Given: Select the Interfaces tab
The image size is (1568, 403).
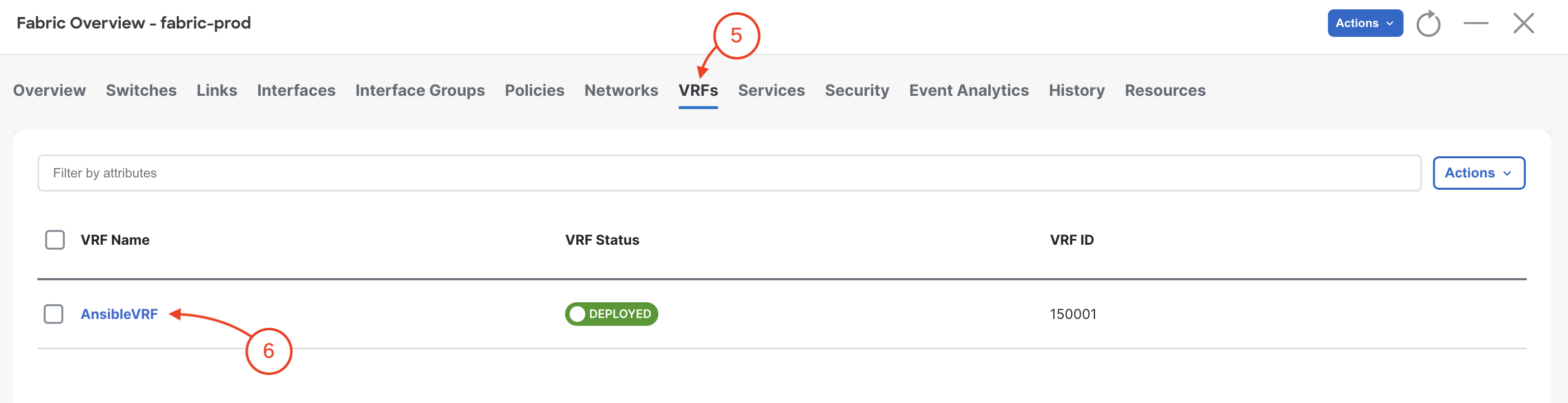Looking at the screenshot, I should click(297, 90).
